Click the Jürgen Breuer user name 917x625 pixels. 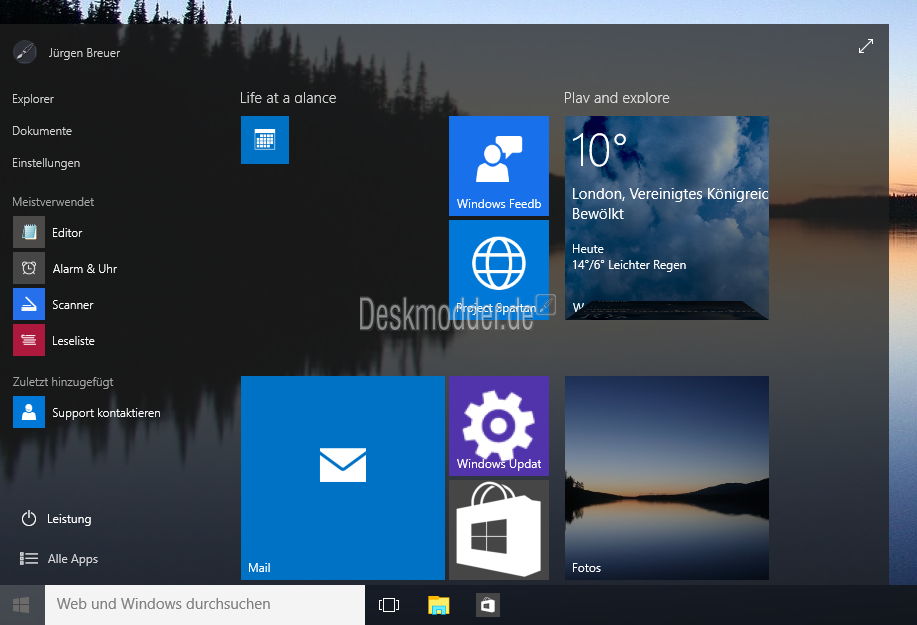pos(84,53)
